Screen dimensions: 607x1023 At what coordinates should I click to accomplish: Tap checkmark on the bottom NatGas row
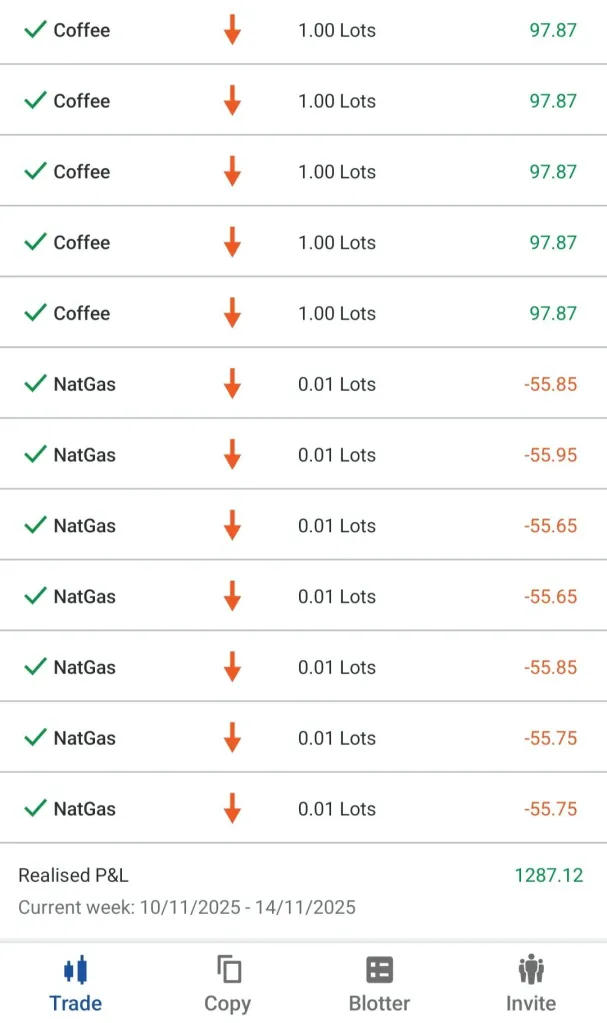click(36, 808)
